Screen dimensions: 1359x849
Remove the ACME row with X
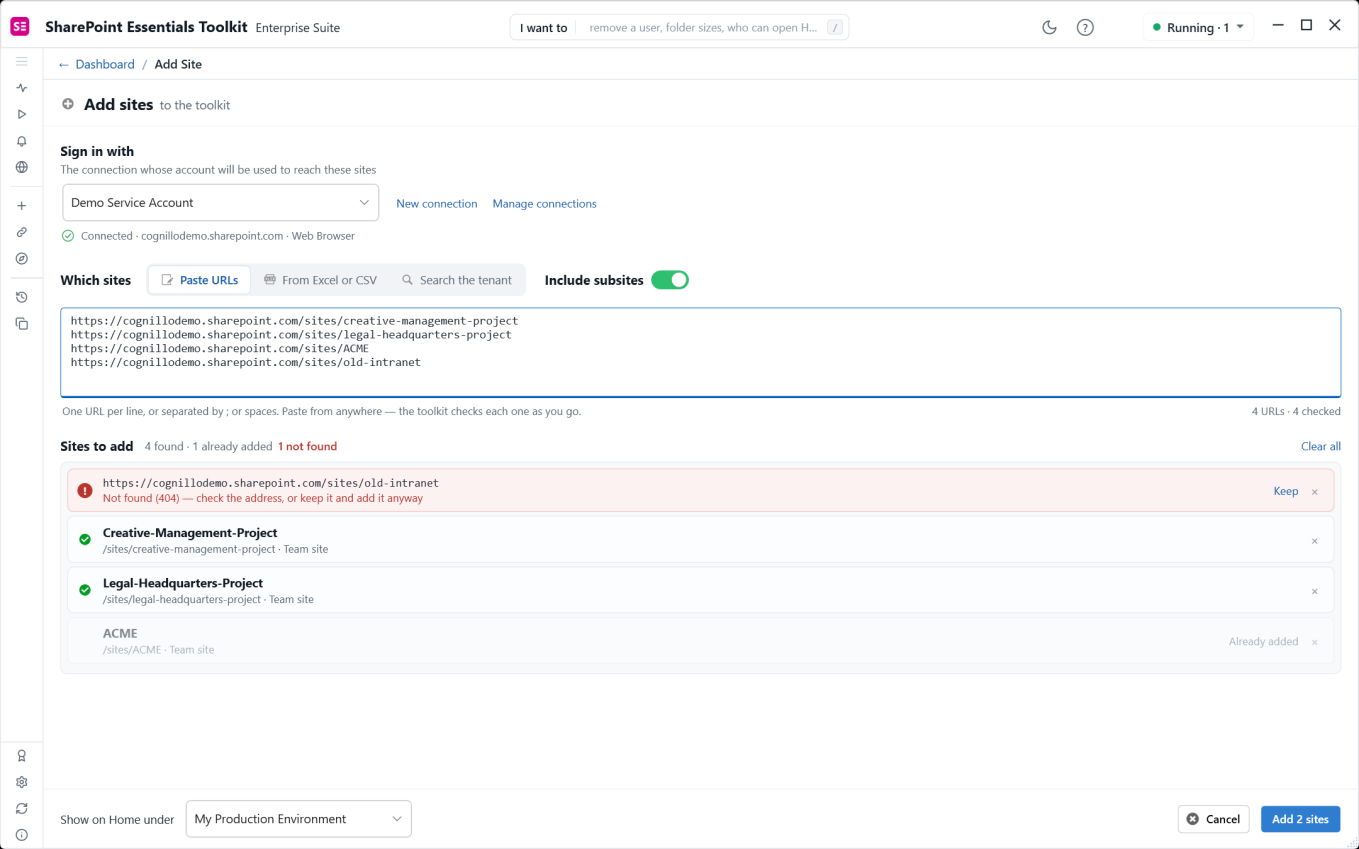click(x=1315, y=642)
